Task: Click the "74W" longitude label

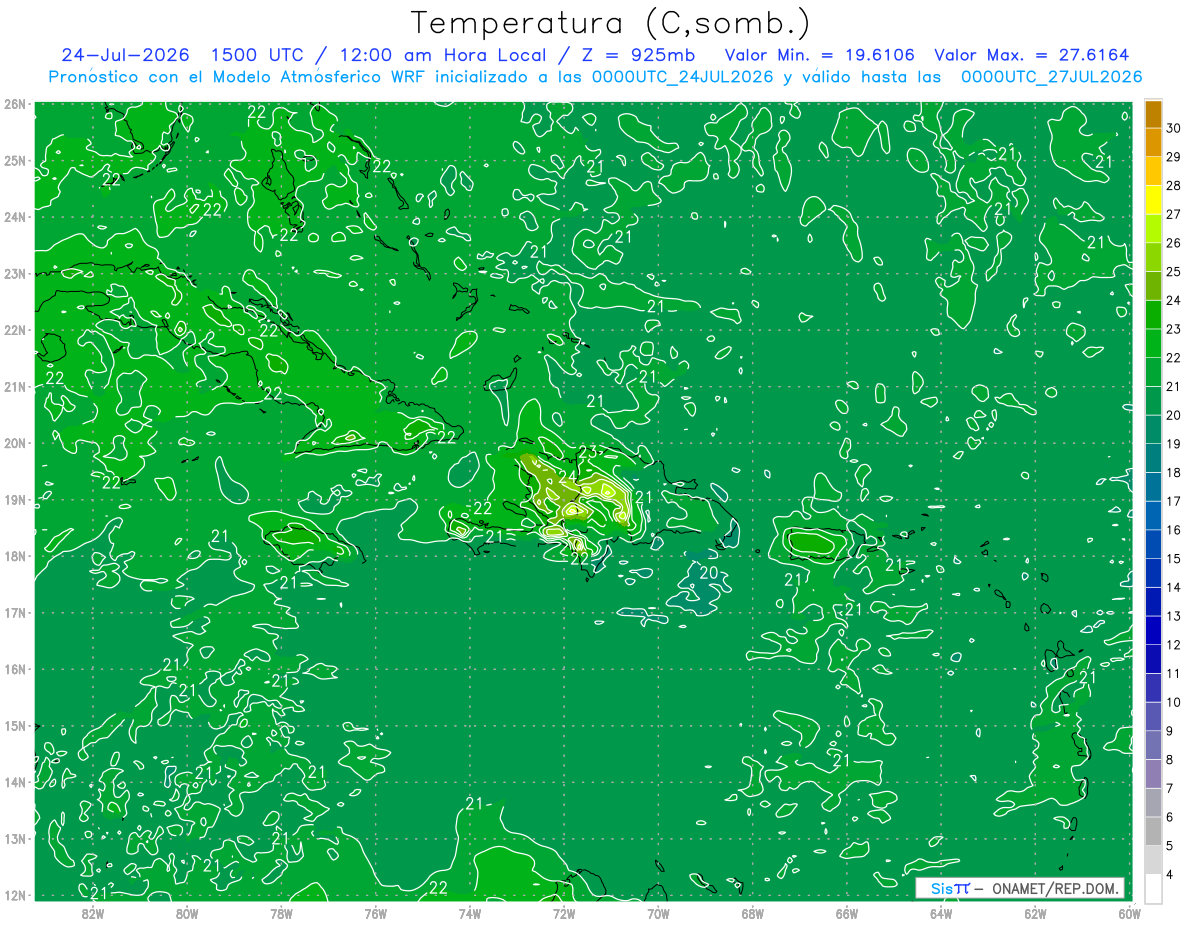Action: click(x=470, y=913)
